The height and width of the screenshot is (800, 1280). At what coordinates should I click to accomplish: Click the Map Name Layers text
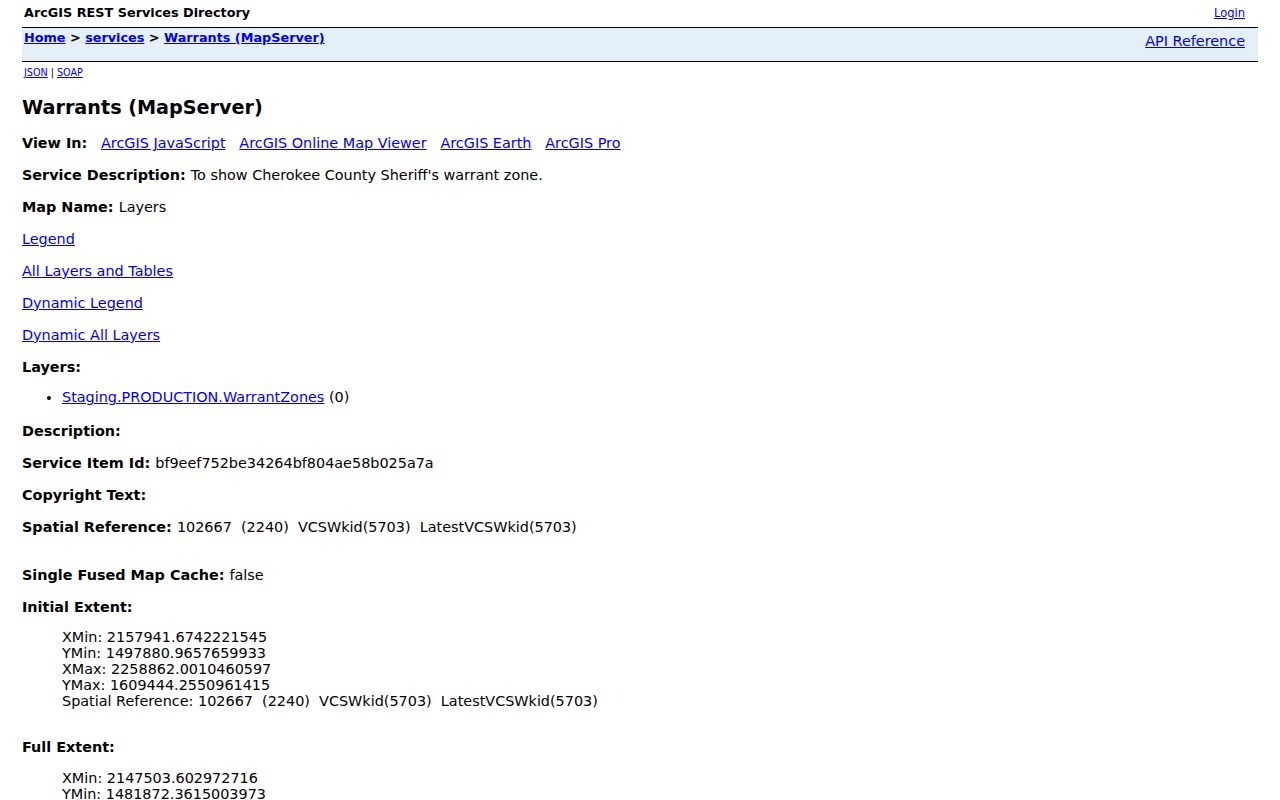tap(142, 207)
